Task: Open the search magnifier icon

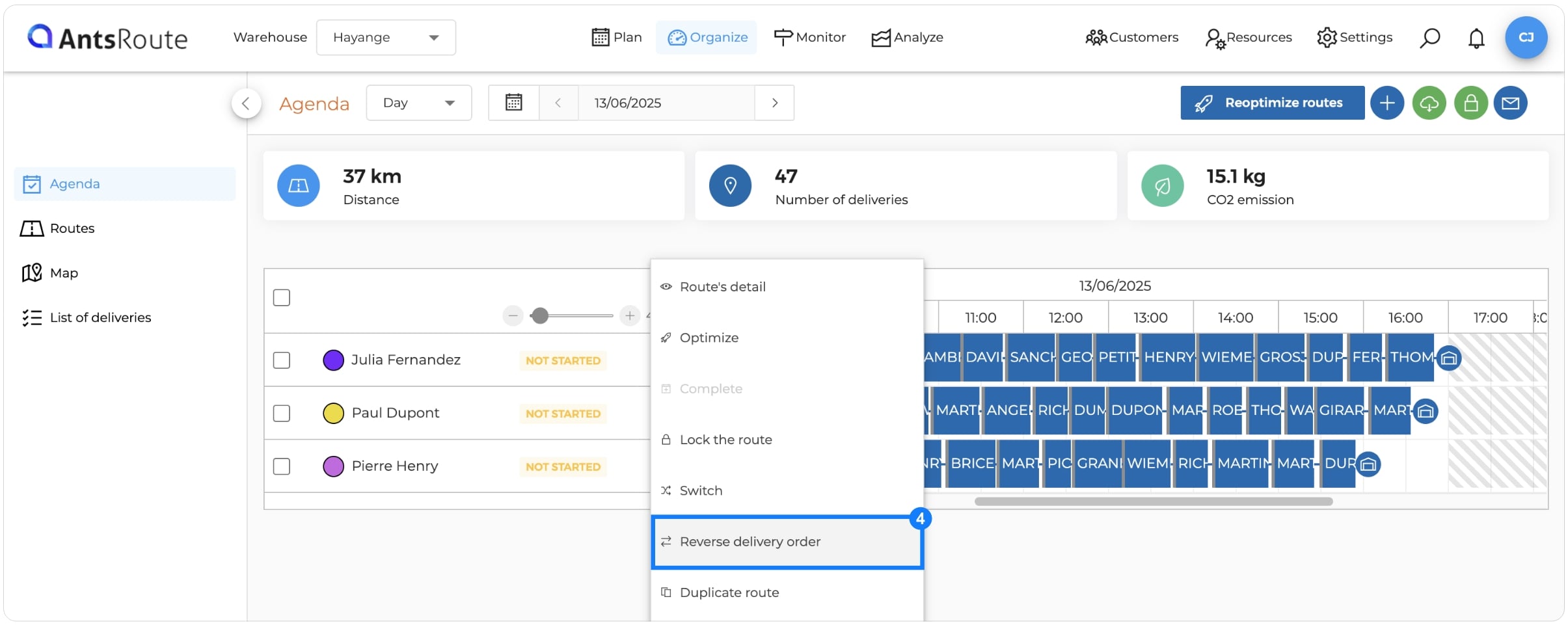Action: pos(1429,38)
